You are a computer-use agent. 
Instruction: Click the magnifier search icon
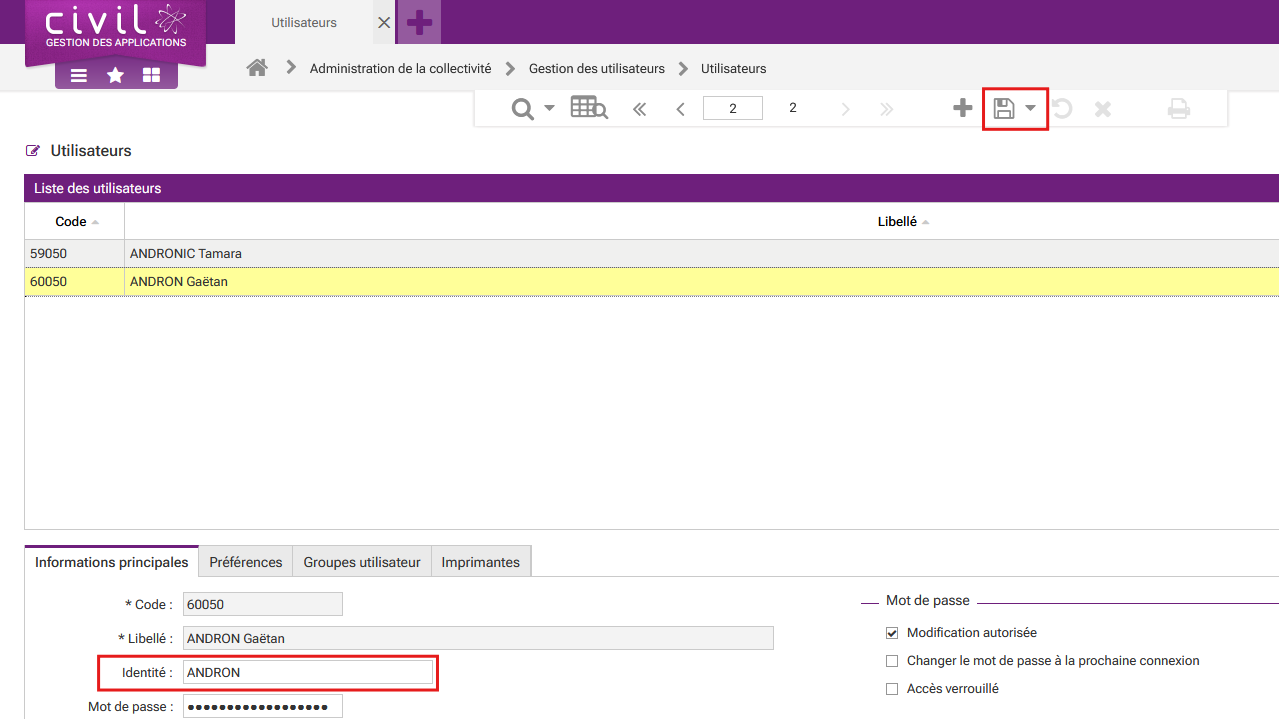pyautogui.click(x=522, y=109)
